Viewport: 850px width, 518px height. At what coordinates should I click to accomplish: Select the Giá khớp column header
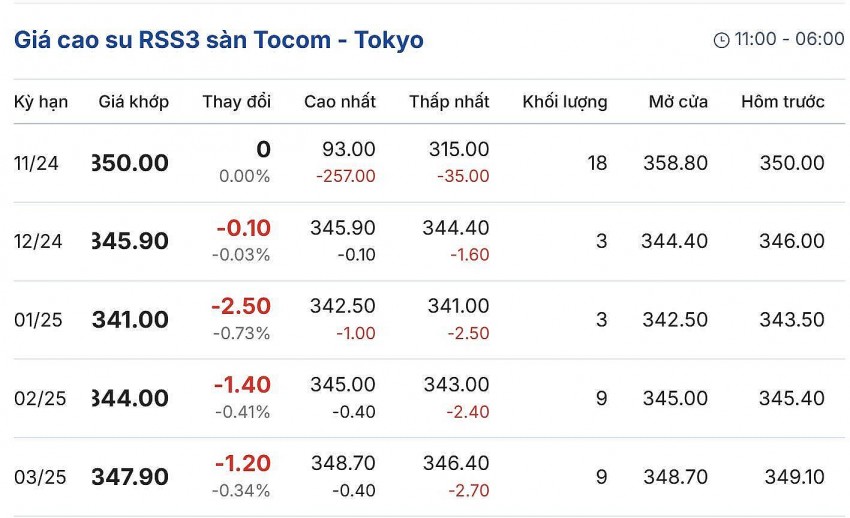pyautogui.click(x=134, y=102)
